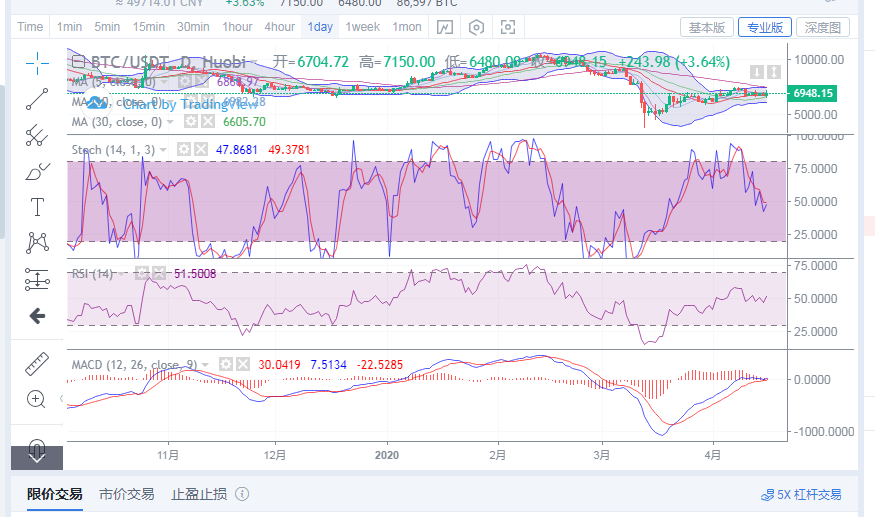Screen dimensions: 875x517
Task: Select the 1week interval
Action: 363,27
